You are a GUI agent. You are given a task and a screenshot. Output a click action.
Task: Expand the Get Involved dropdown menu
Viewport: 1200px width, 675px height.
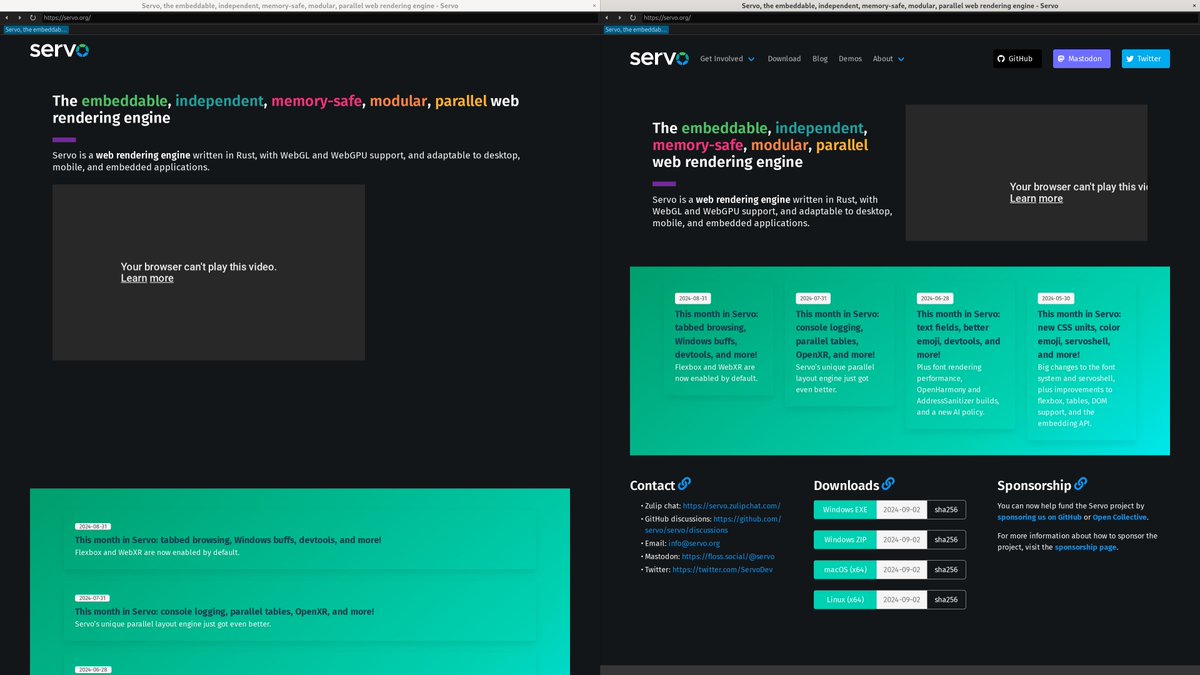tap(727, 59)
